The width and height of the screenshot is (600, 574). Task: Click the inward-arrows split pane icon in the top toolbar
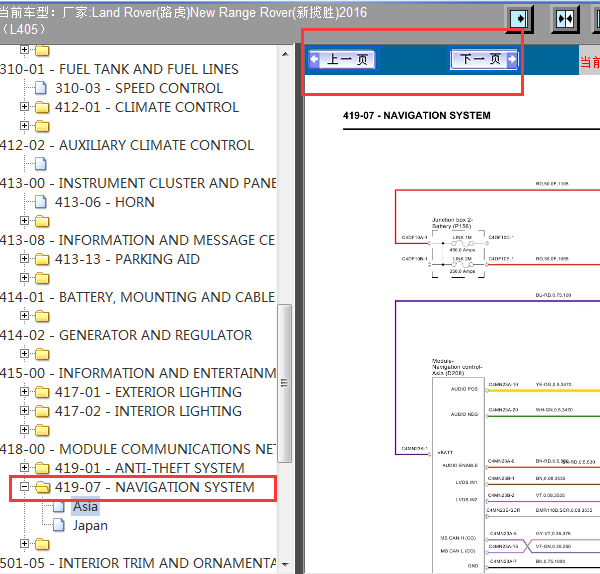point(564,19)
